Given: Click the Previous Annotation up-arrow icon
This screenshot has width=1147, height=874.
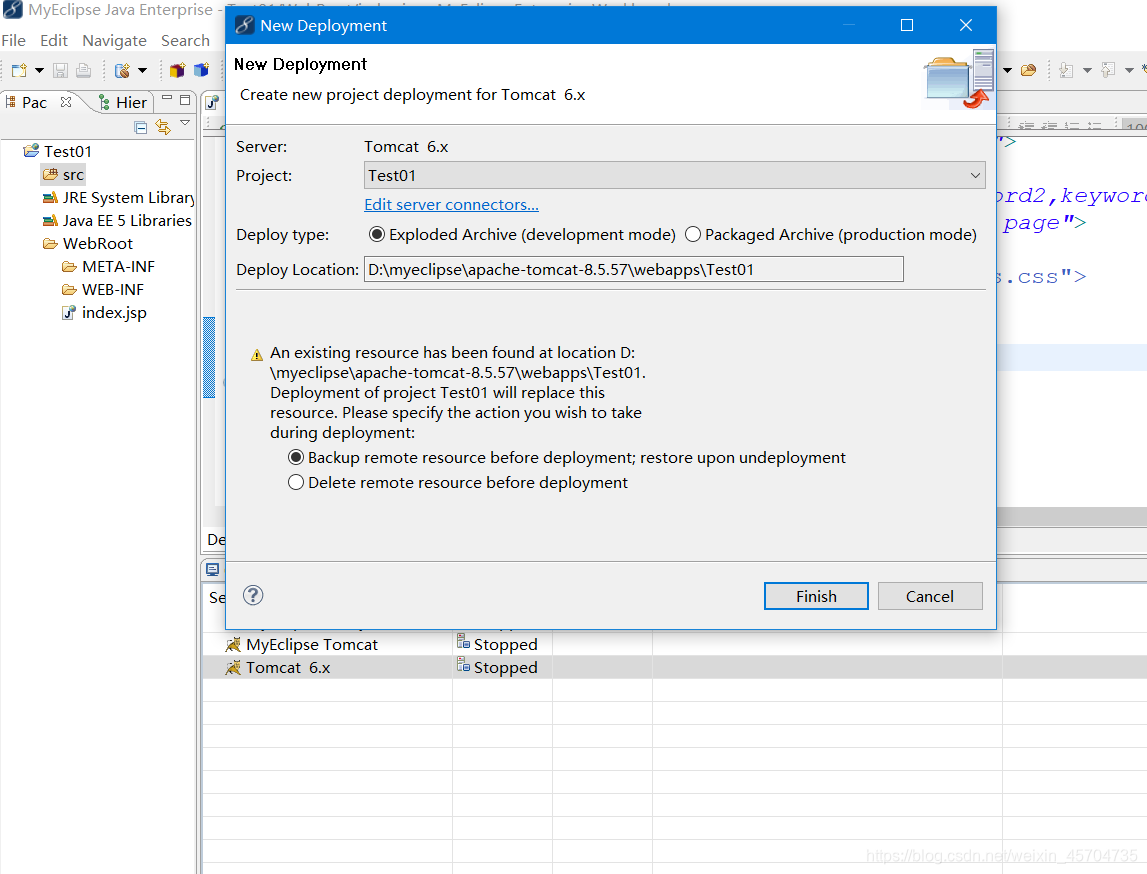Looking at the screenshot, I should [x=1108, y=70].
